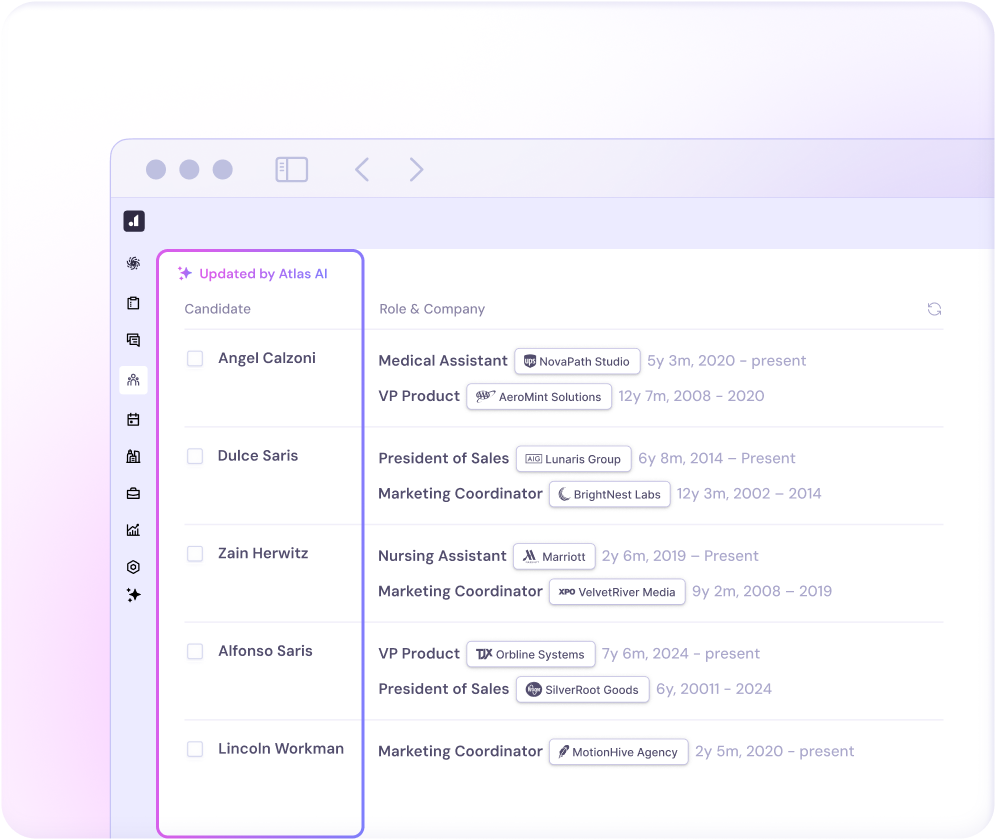Image resolution: width=996 pixels, height=840 pixels.
Task: Open the companies building icon in sidebar
Action: (x=133, y=456)
